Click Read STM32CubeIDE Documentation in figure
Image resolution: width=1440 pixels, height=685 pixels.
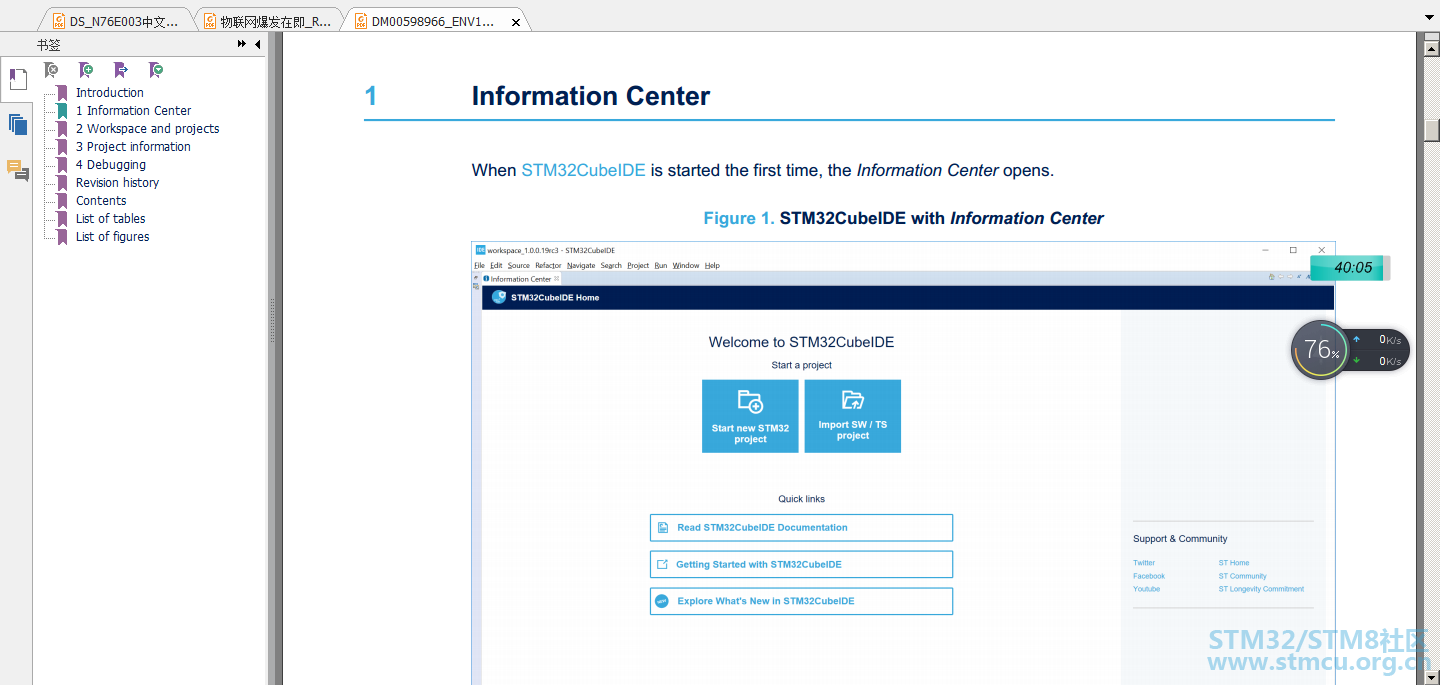coord(801,528)
